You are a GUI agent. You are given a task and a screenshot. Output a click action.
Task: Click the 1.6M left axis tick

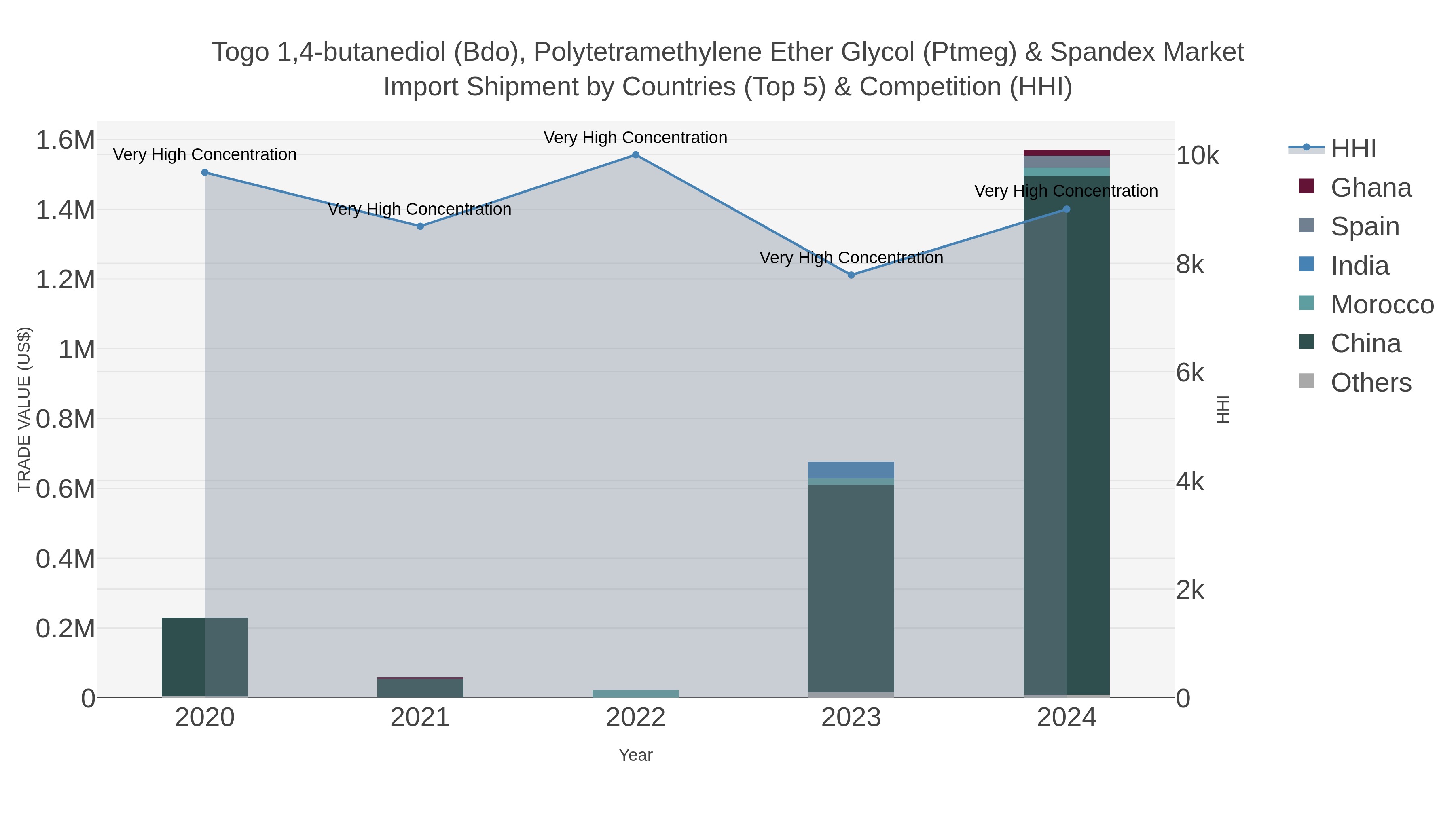66,140
